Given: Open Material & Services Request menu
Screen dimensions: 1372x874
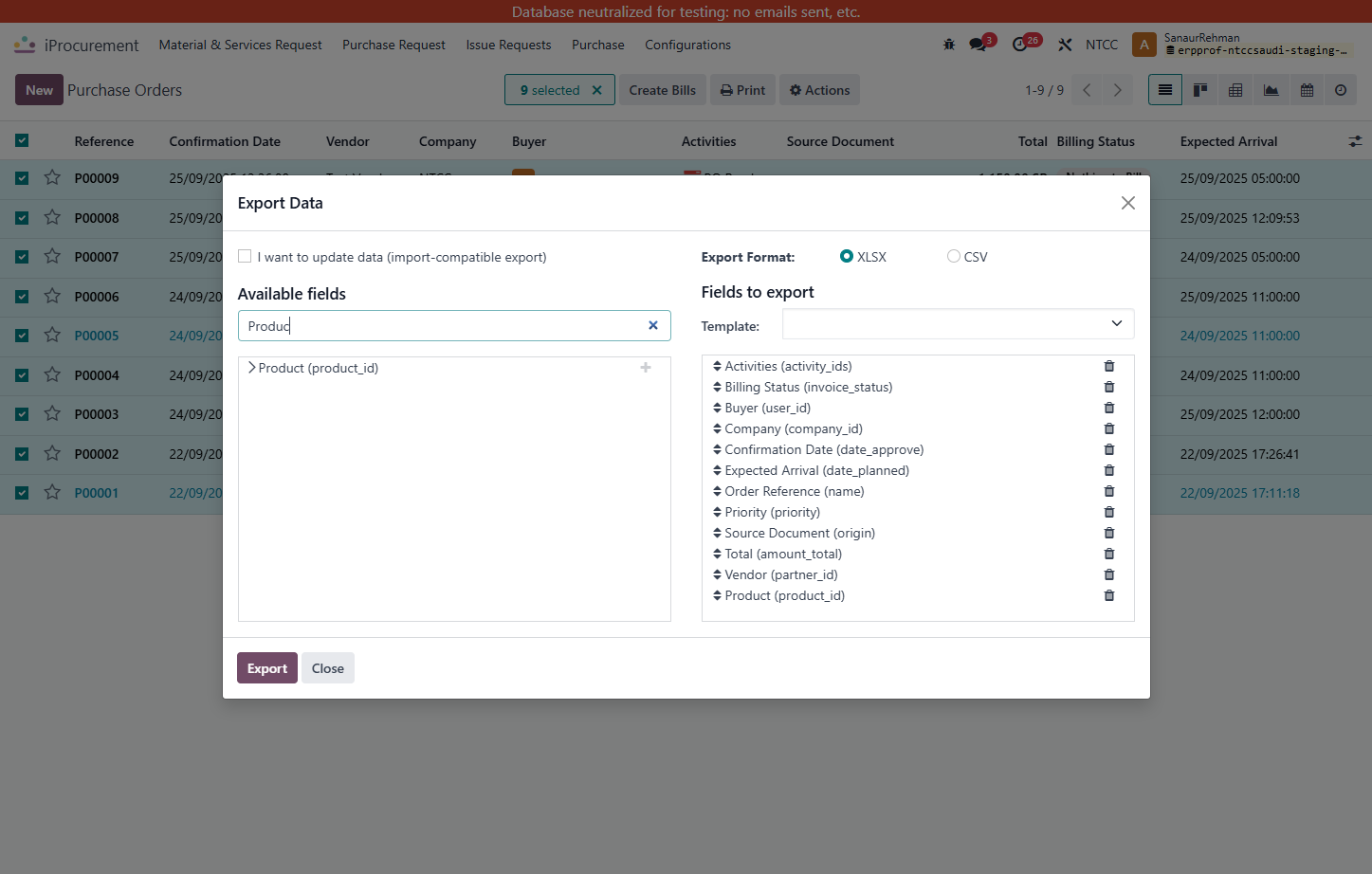Looking at the screenshot, I should click(x=240, y=45).
